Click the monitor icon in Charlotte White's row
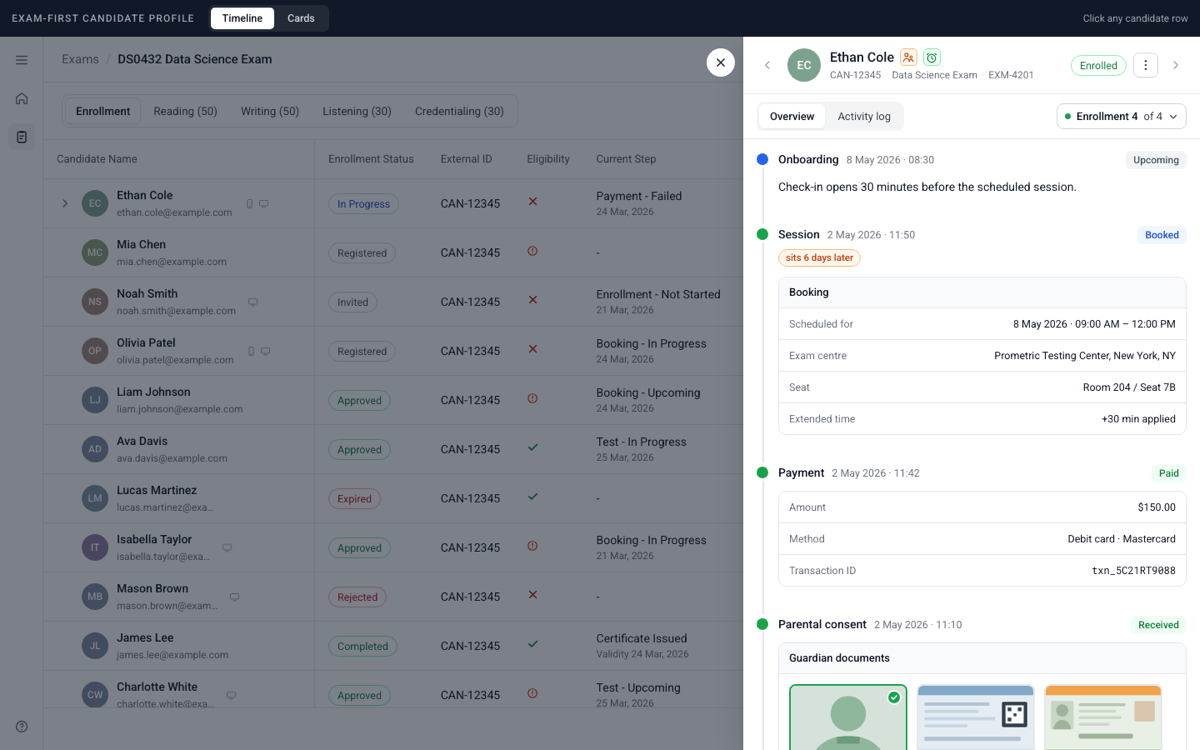 coord(231,695)
